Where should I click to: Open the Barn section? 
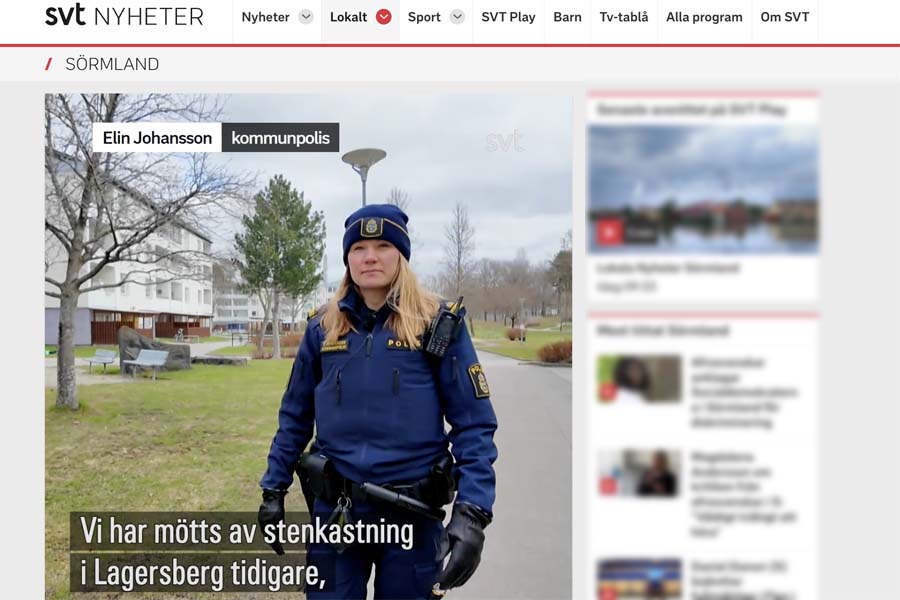click(x=567, y=17)
